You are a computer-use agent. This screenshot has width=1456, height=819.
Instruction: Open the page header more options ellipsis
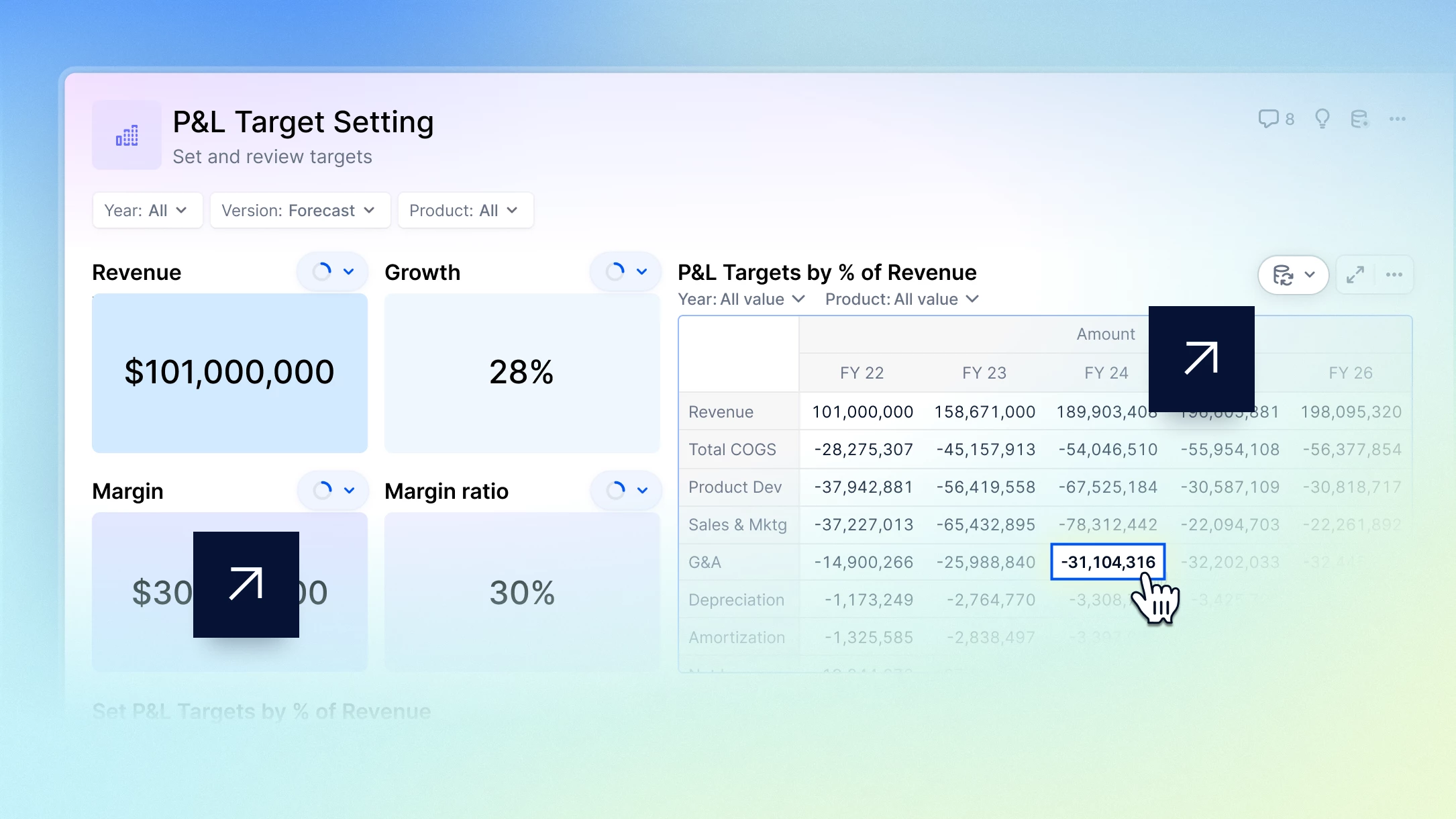[1398, 119]
